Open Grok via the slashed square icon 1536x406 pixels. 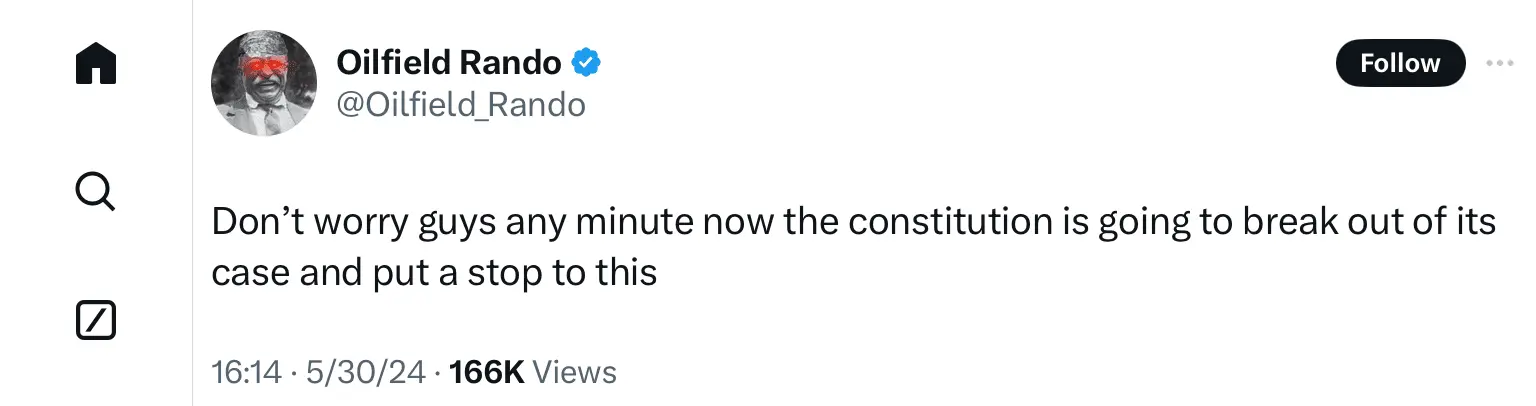tap(96, 320)
